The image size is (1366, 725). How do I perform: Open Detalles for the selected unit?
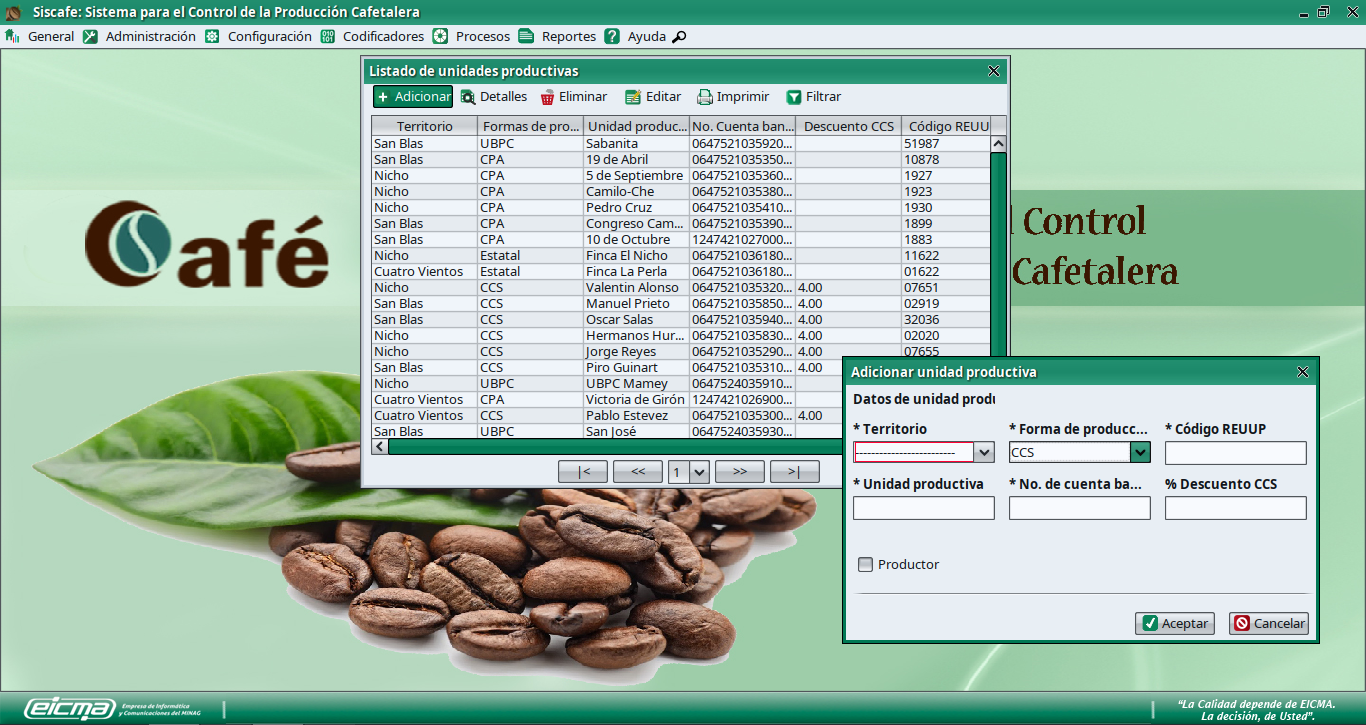[x=493, y=97]
